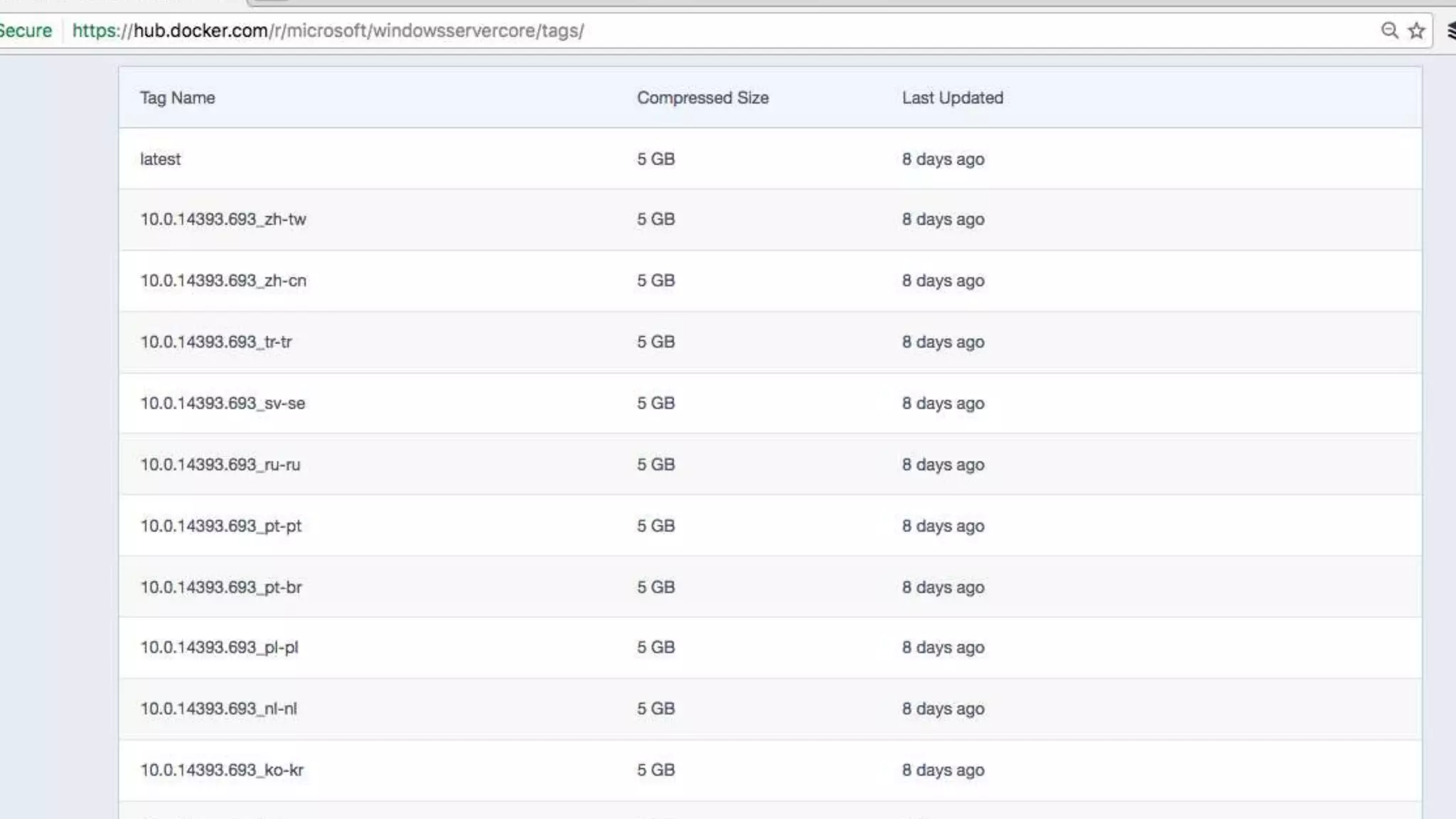
Task: Open the stacked-layers extension icon
Action: (x=1450, y=31)
